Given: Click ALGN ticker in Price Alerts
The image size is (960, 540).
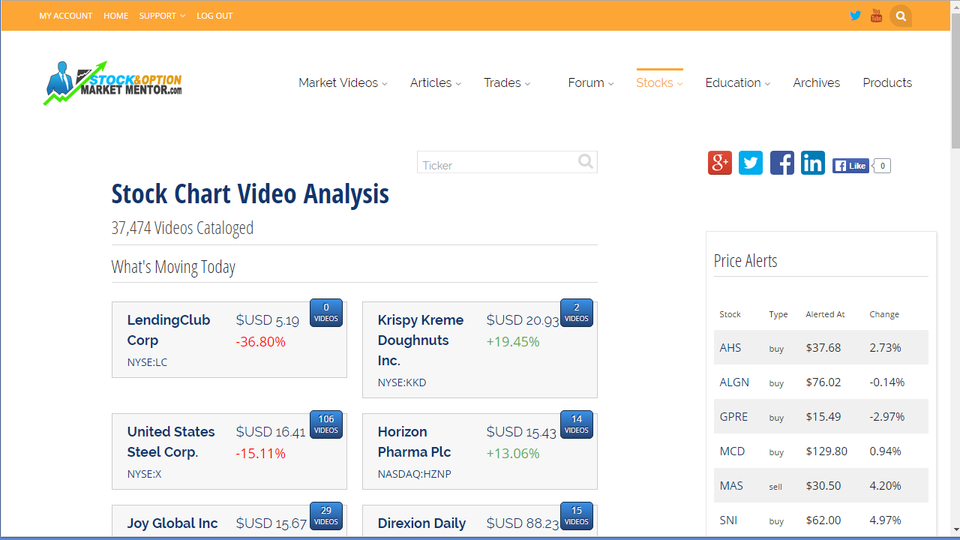Looking at the screenshot, I should tap(734, 382).
